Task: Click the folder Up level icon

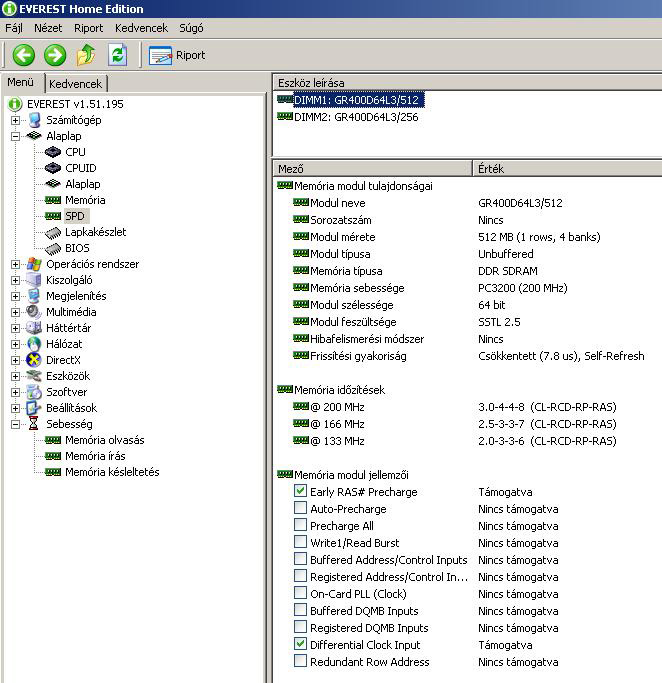Action: (x=86, y=55)
